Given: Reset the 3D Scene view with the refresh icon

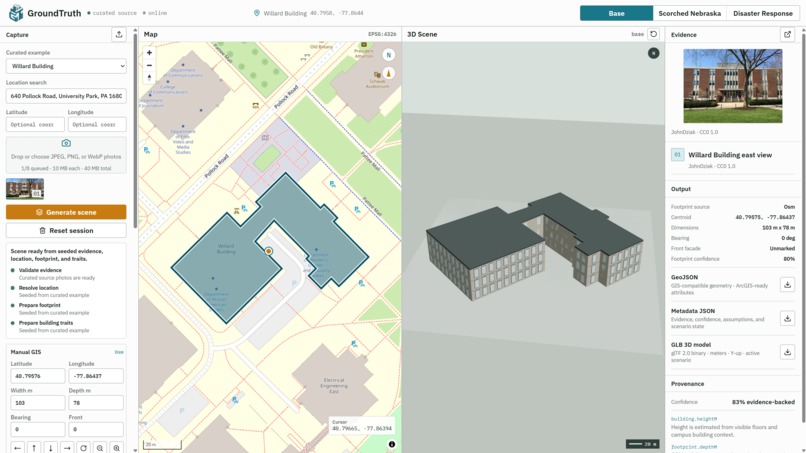Looking at the screenshot, I should 653,34.
